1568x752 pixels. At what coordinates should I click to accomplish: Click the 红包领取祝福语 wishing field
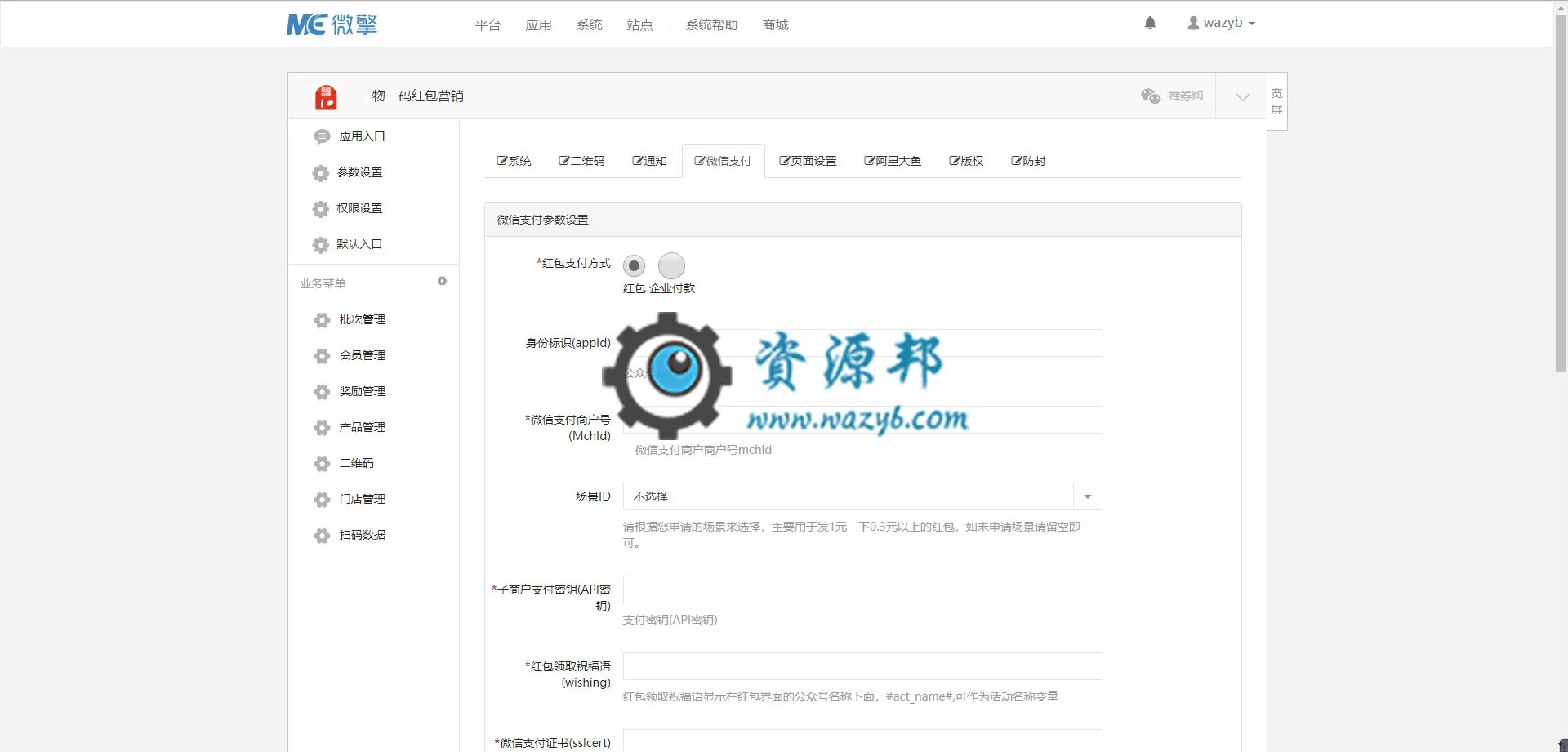point(862,666)
